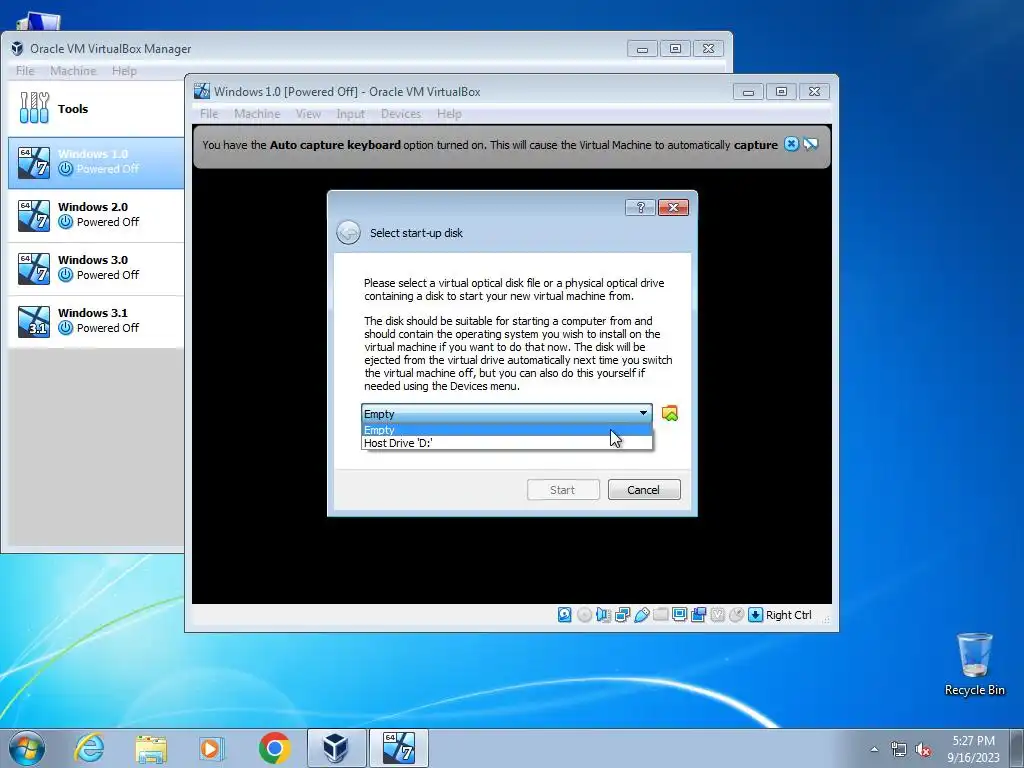
Task: Click the muted volume tray icon
Action: coord(923,749)
